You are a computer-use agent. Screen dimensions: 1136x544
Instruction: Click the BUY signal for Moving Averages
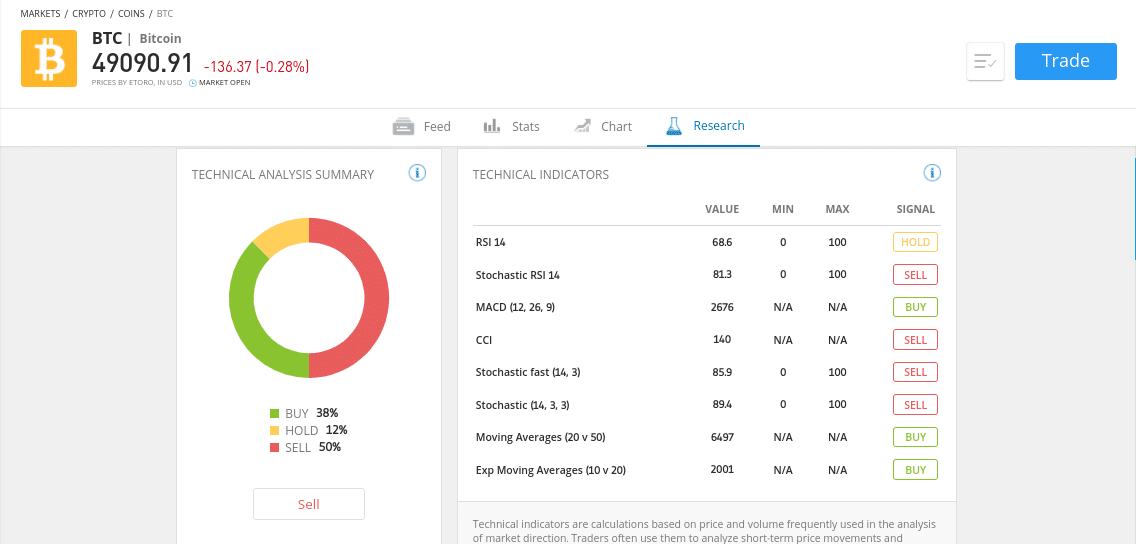tap(915, 438)
